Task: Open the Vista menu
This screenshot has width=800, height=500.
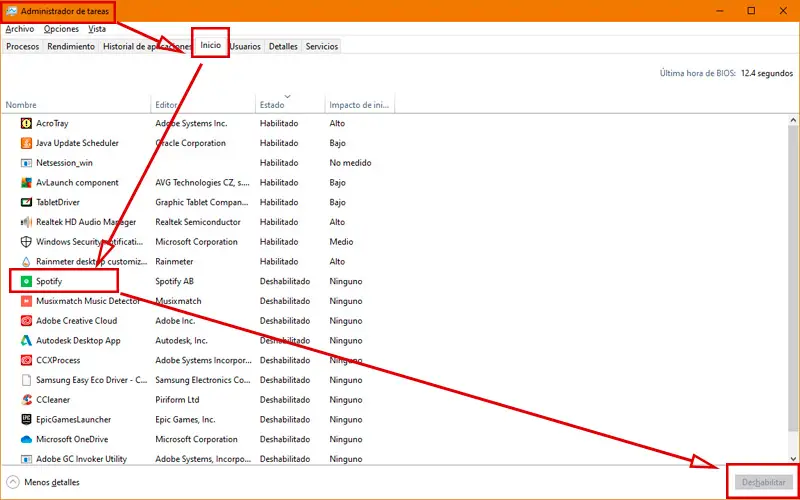Action: [97, 29]
